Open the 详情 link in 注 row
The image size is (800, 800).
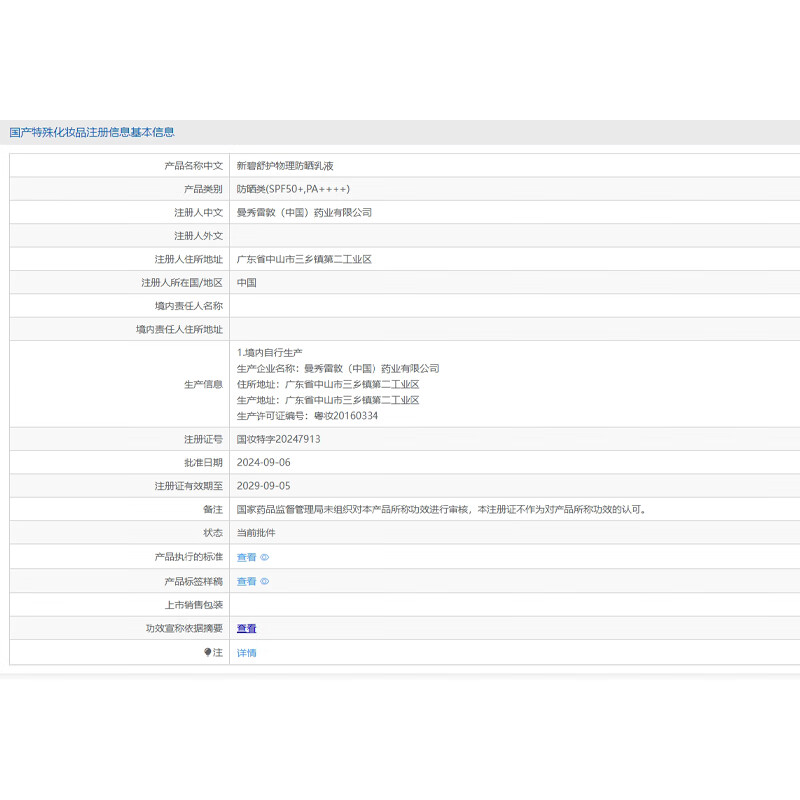[246, 652]
